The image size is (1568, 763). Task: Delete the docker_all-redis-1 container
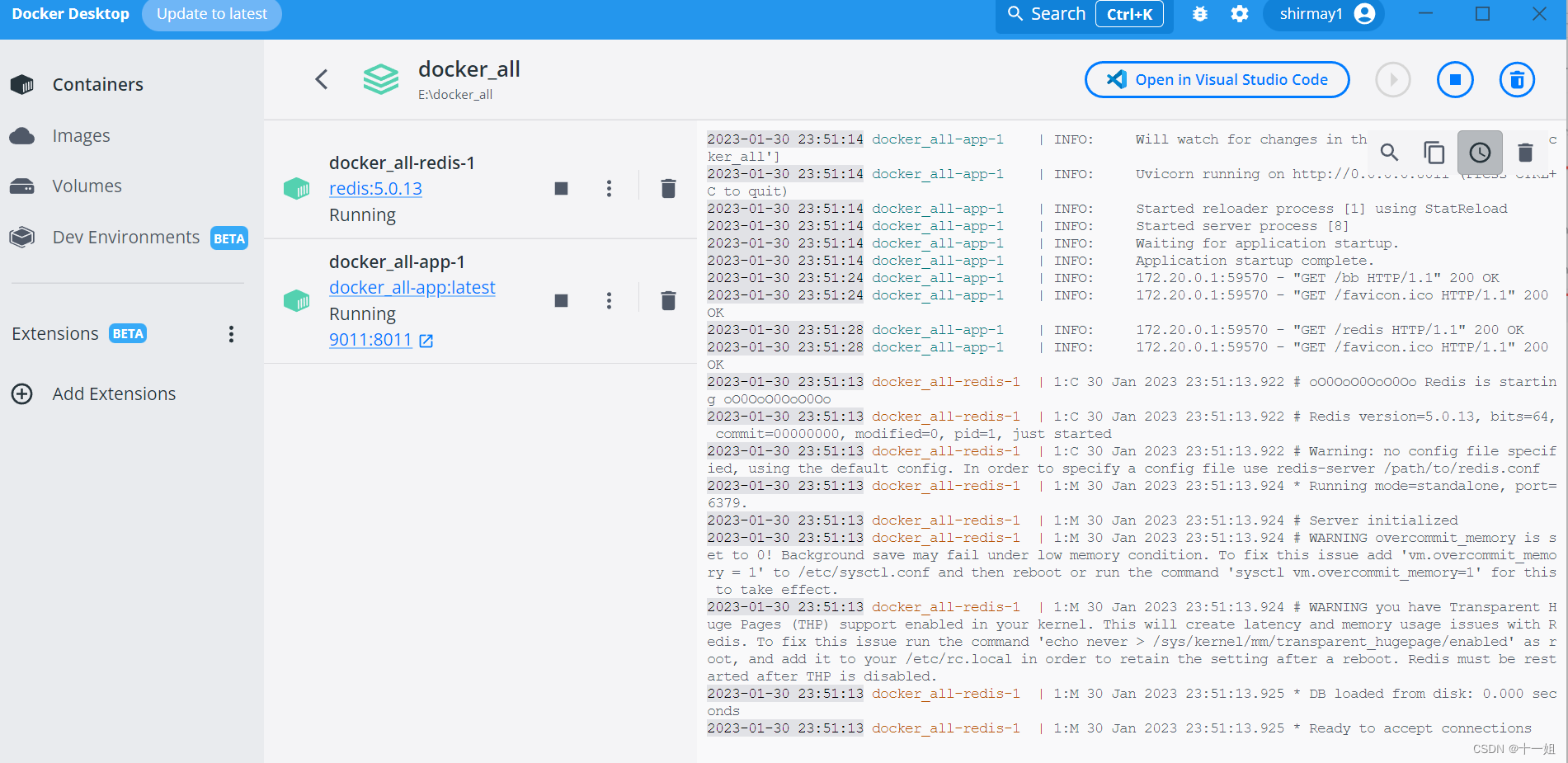668,189
